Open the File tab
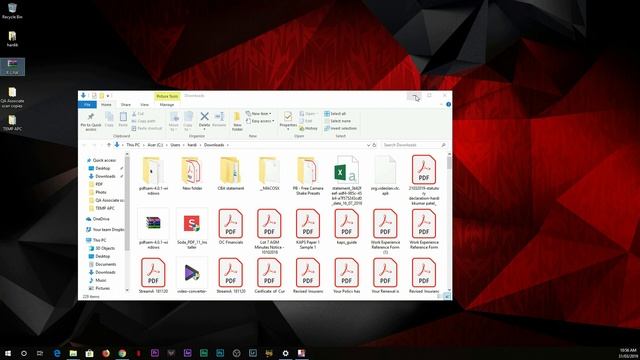Image resolution: width=640 pixels, height=360 pixels. [87, 105]
